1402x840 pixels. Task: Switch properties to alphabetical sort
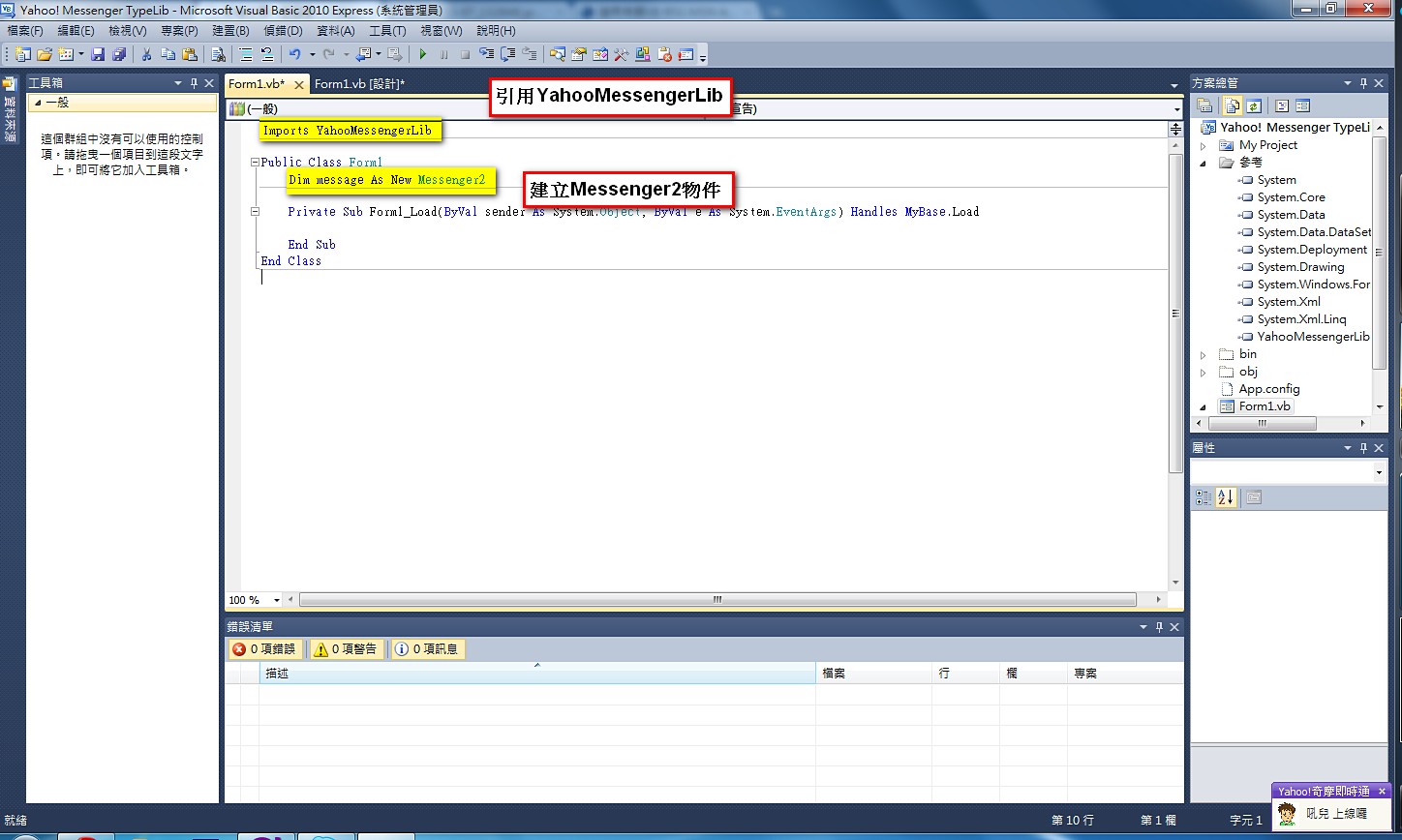[1226, 497]
